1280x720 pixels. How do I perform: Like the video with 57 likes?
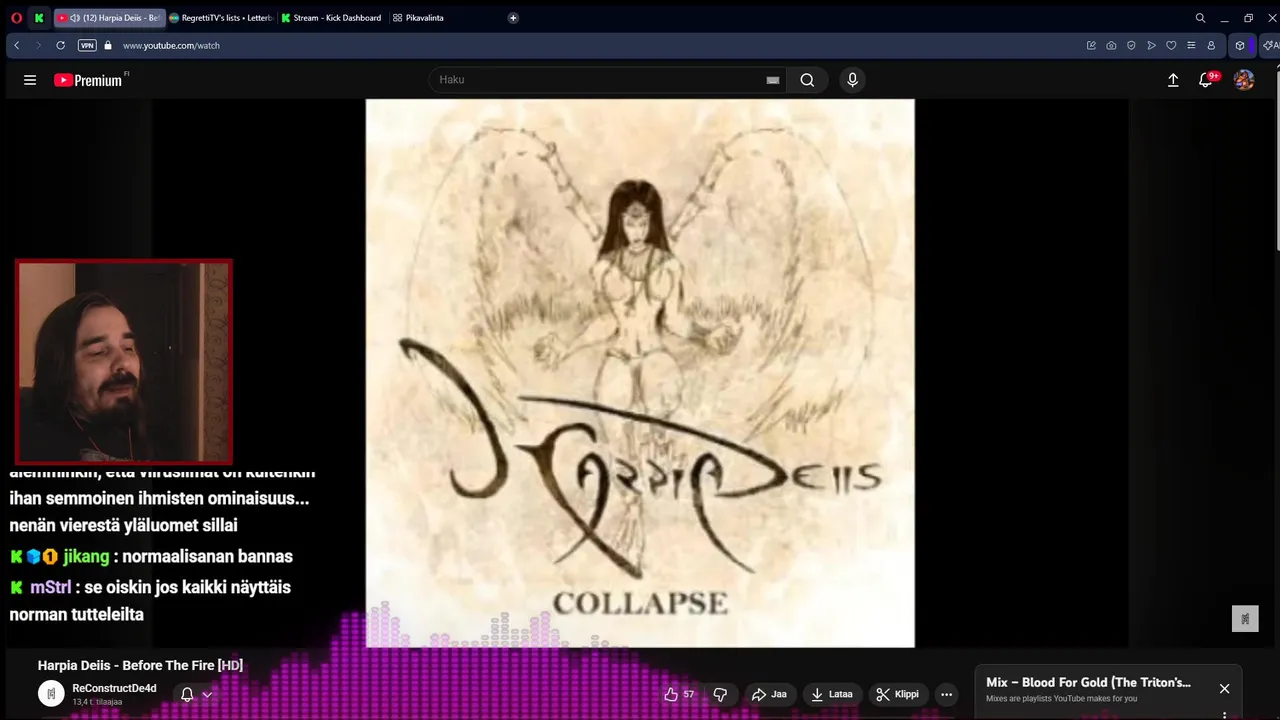pos(679,694)
